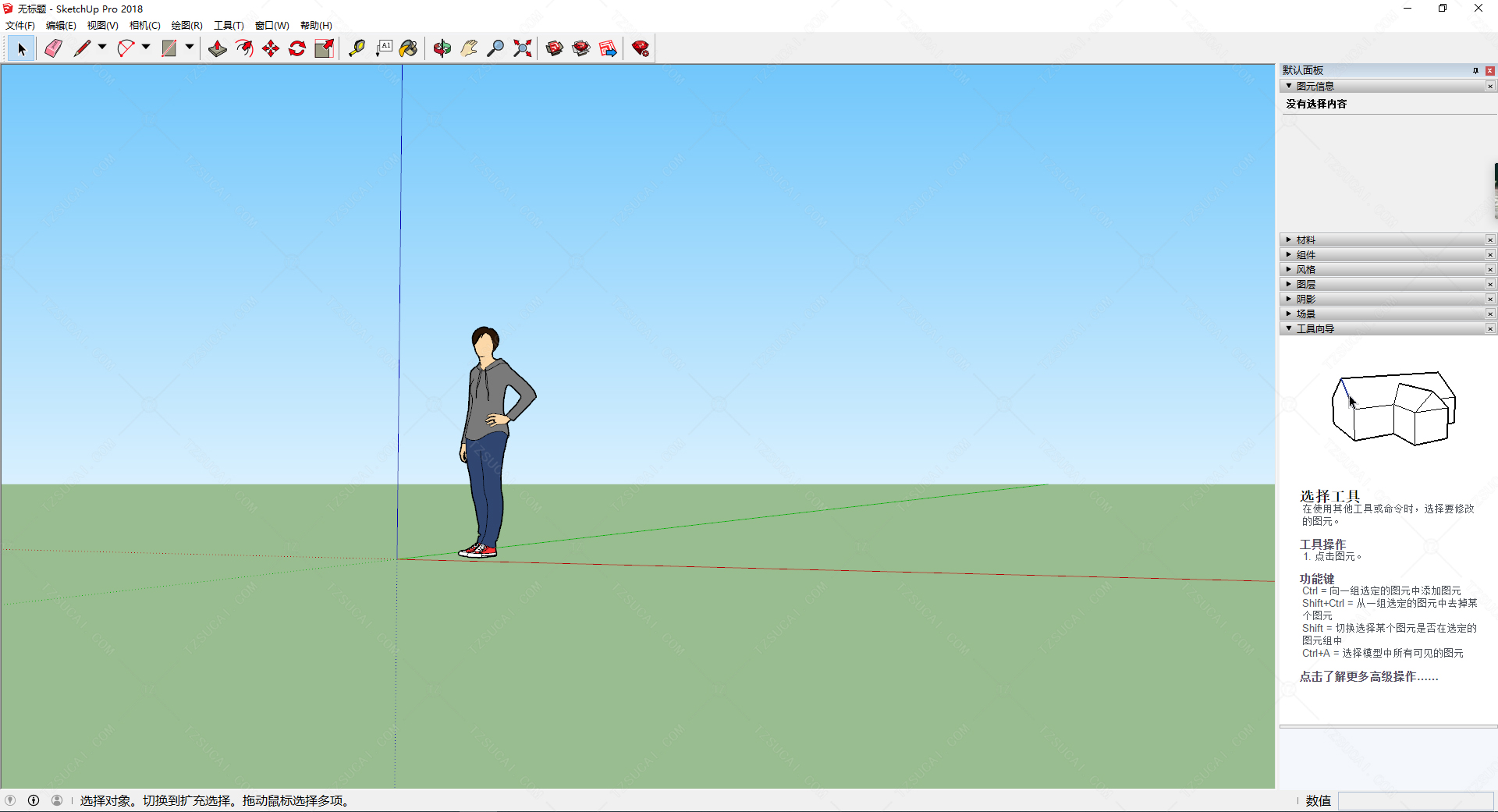This screenshot has width=1498, height=812.
Task: Close the 图元信息 panel section
Action: (1490, 86)
